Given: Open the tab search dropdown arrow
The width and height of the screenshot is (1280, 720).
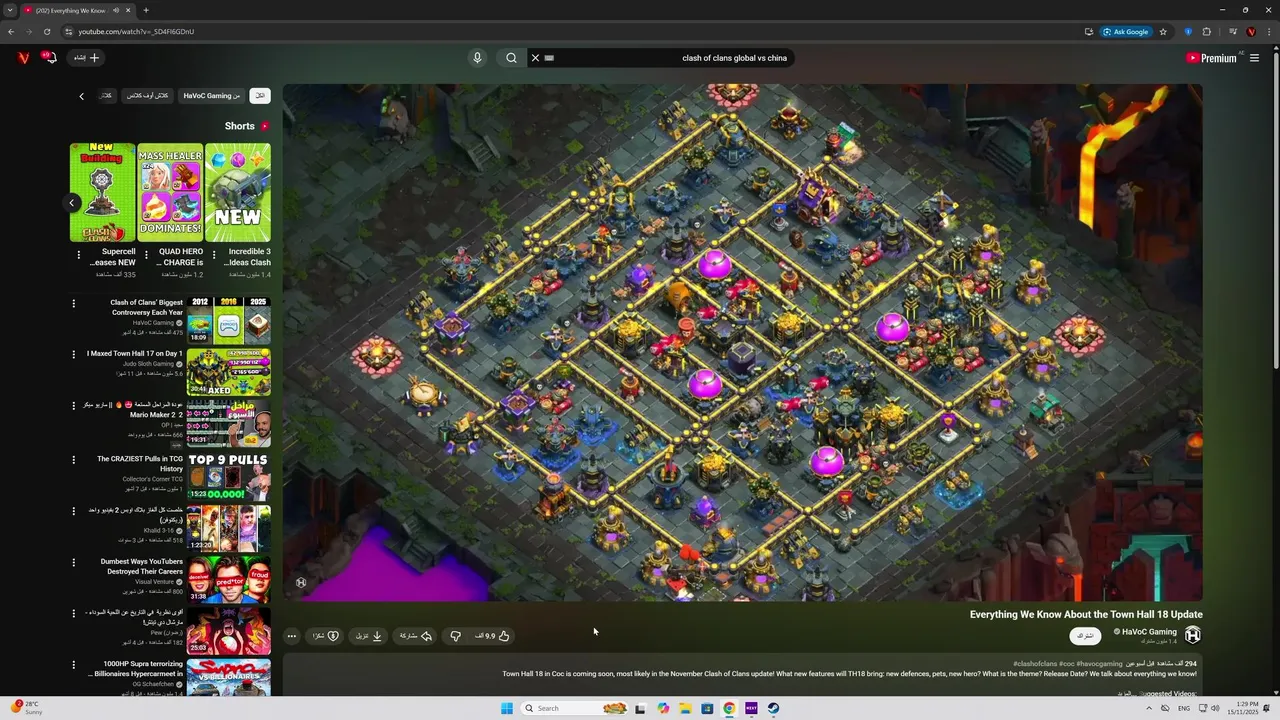Looking at the screenshot, I should (x=11, y=10).
